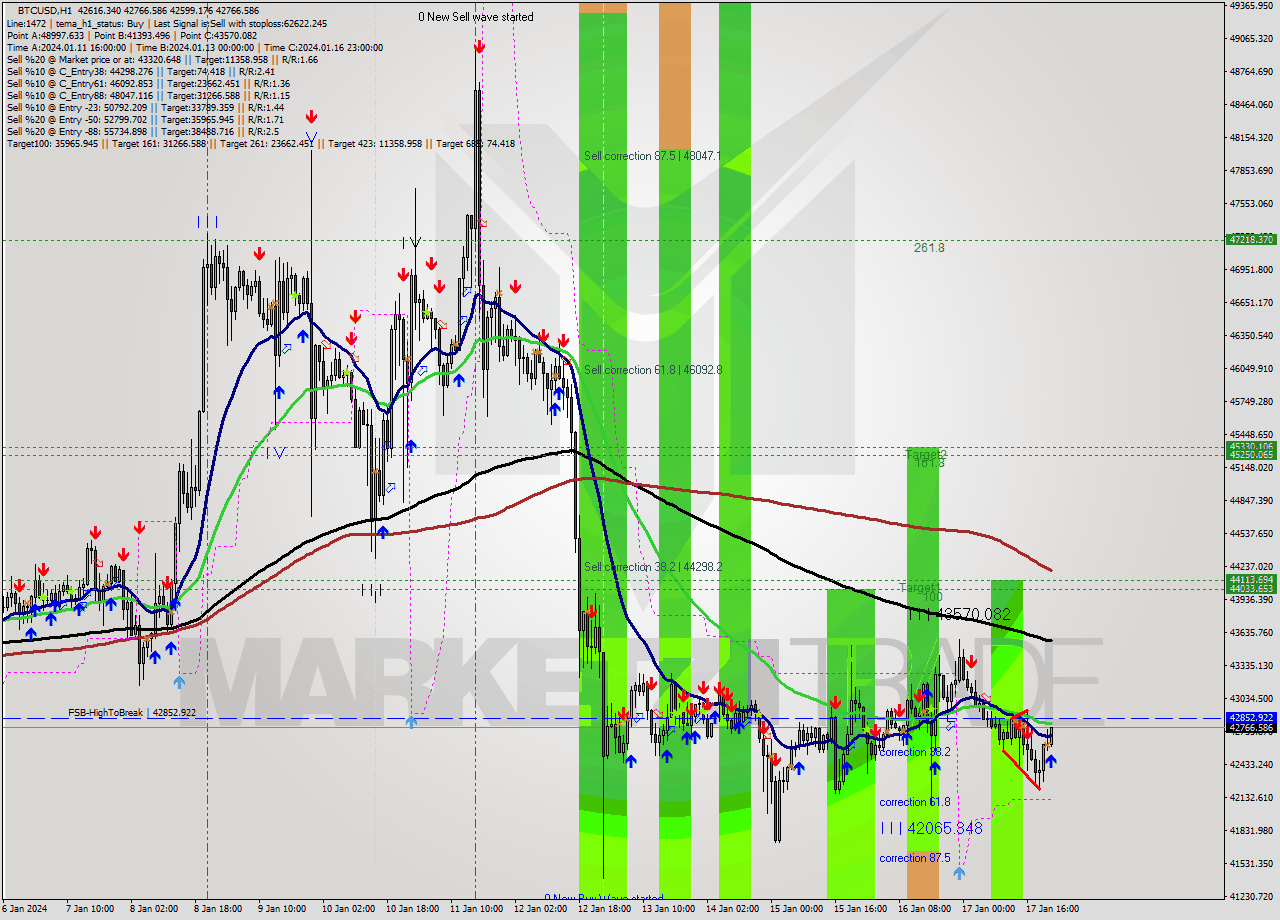Image resolution: width=1280 pixels, height=920 pixels.
Task: Click the '0 New Sell wave started' label
Action: pyautogui.click(x=476, y=17)
